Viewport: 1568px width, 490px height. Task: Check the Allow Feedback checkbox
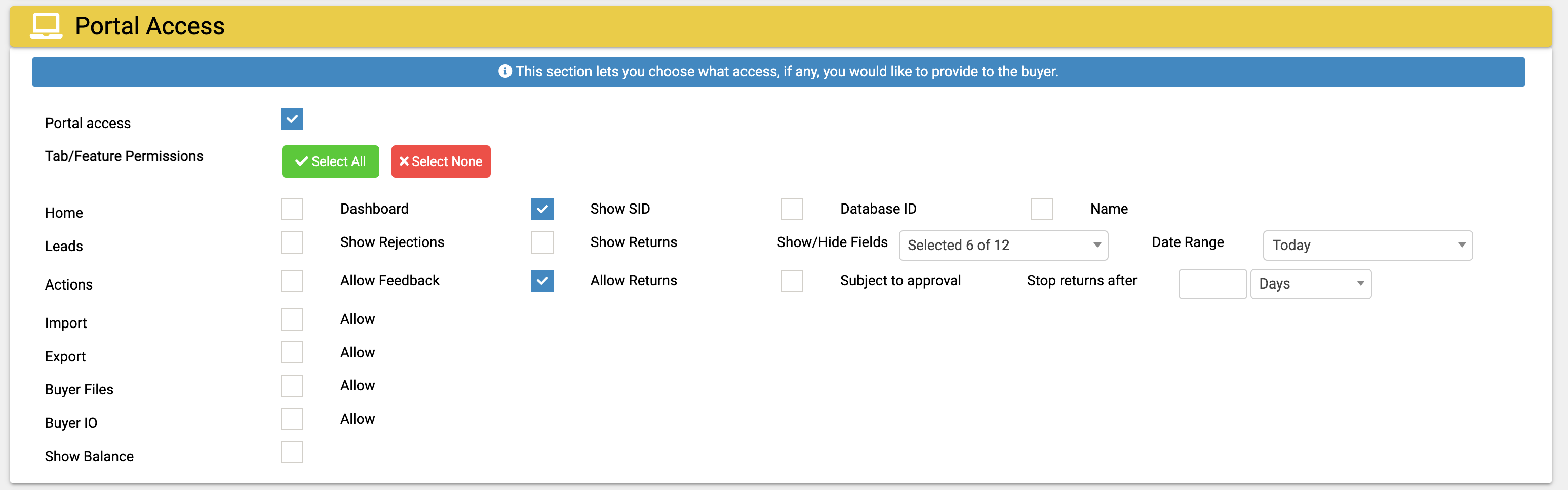tap(292, 281)
